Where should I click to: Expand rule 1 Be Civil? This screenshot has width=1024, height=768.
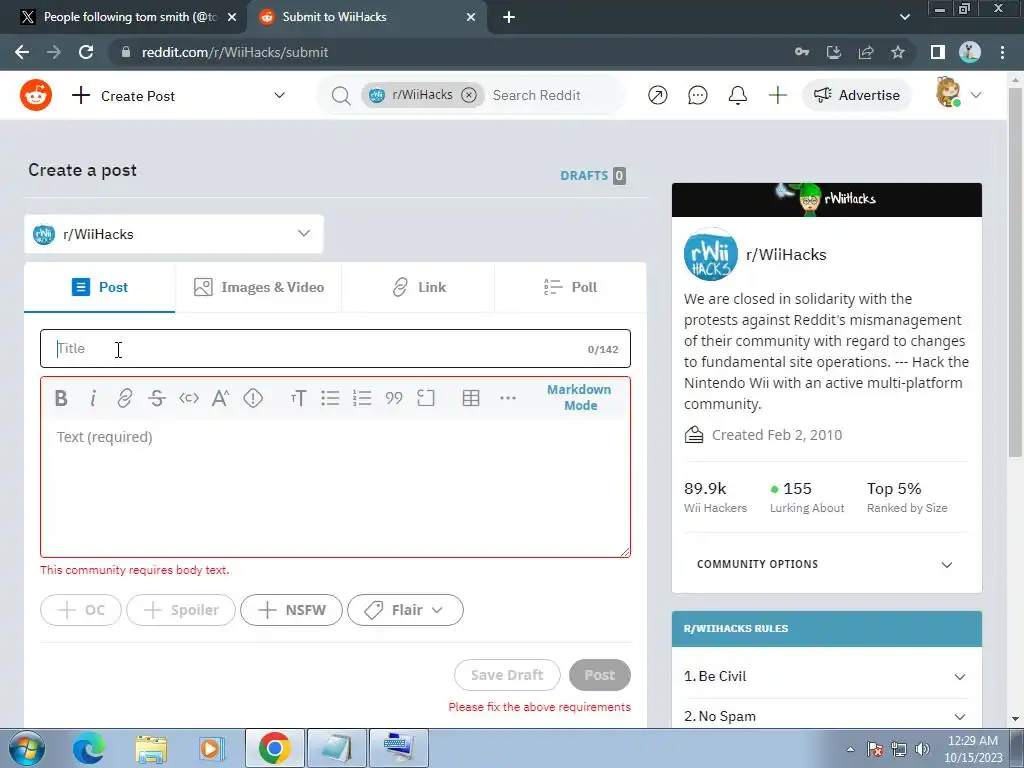coord(826,677)
